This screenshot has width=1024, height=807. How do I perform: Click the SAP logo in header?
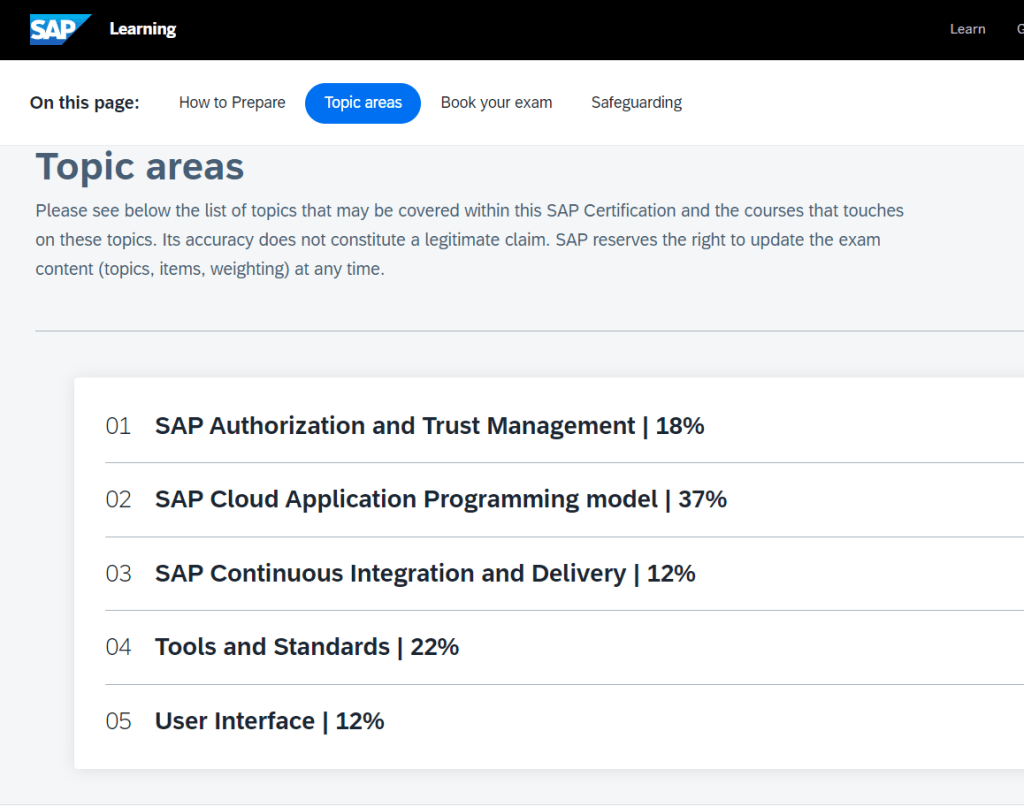coord(58,29)
